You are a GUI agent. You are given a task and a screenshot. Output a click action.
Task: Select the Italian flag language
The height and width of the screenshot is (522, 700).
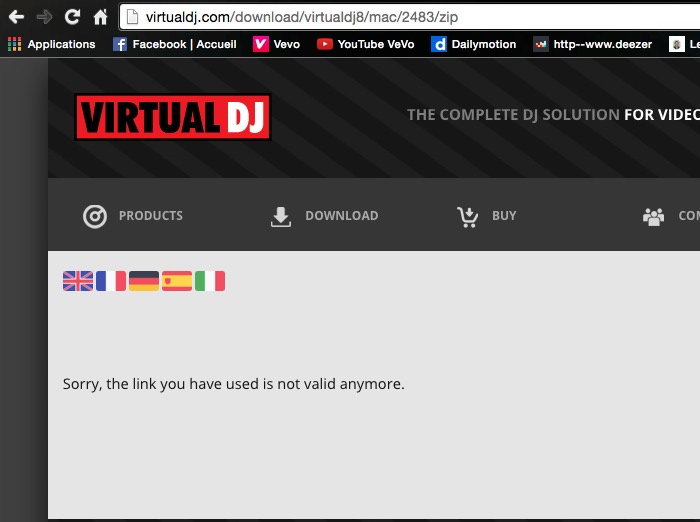pos(210,281)
